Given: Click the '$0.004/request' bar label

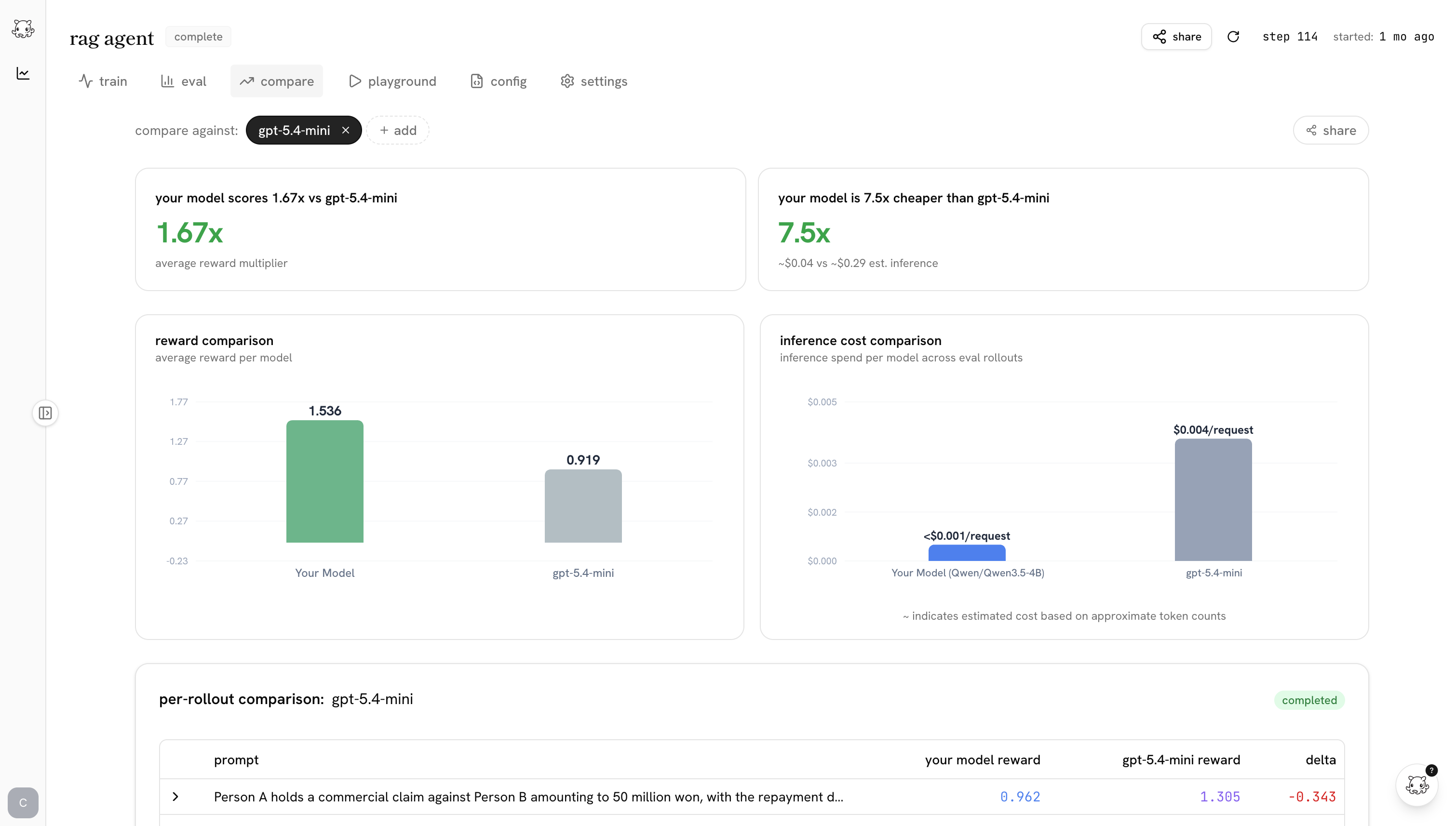Looking at the screenshot, I should [1213, 430].
